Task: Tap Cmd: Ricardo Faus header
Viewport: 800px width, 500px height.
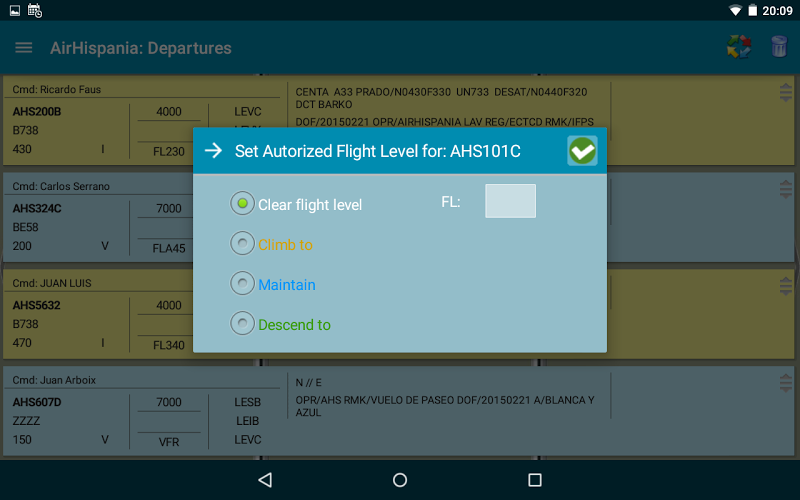Action: tap(57, 89)
